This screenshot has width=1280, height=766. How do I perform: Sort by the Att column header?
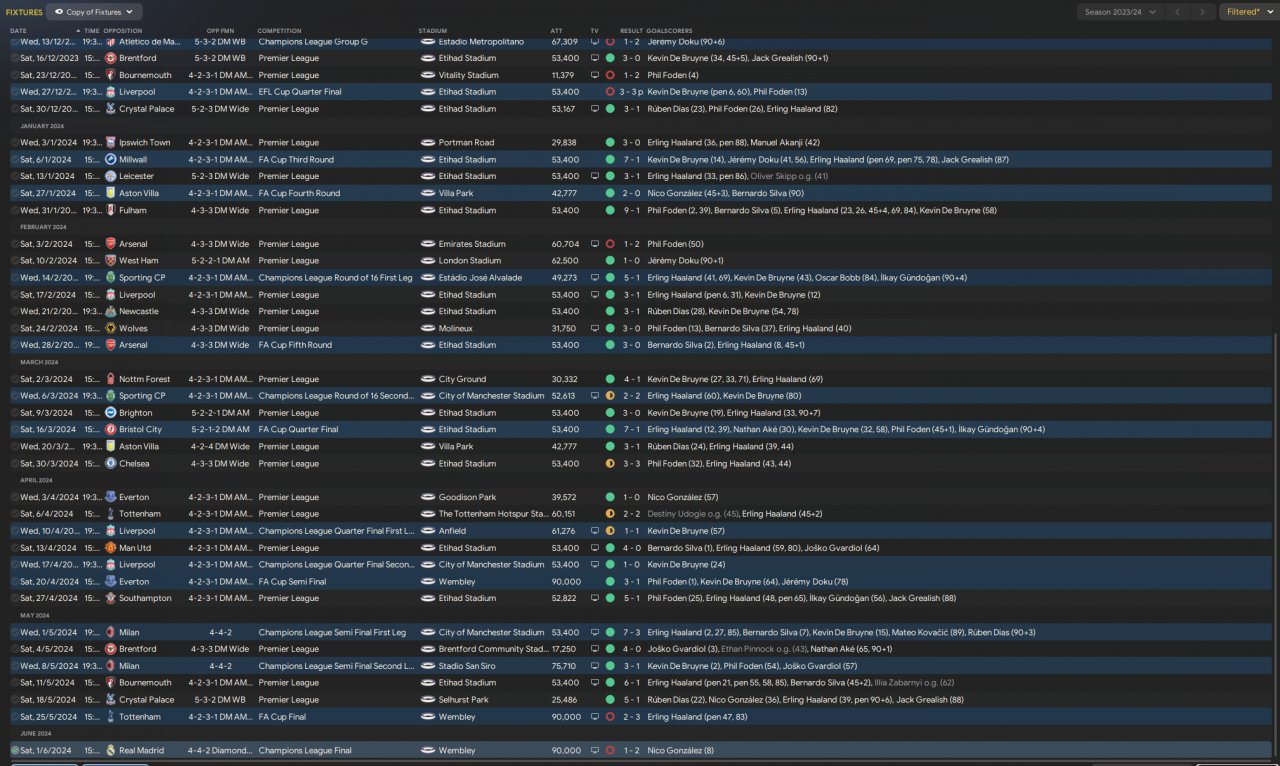point(556,31)
